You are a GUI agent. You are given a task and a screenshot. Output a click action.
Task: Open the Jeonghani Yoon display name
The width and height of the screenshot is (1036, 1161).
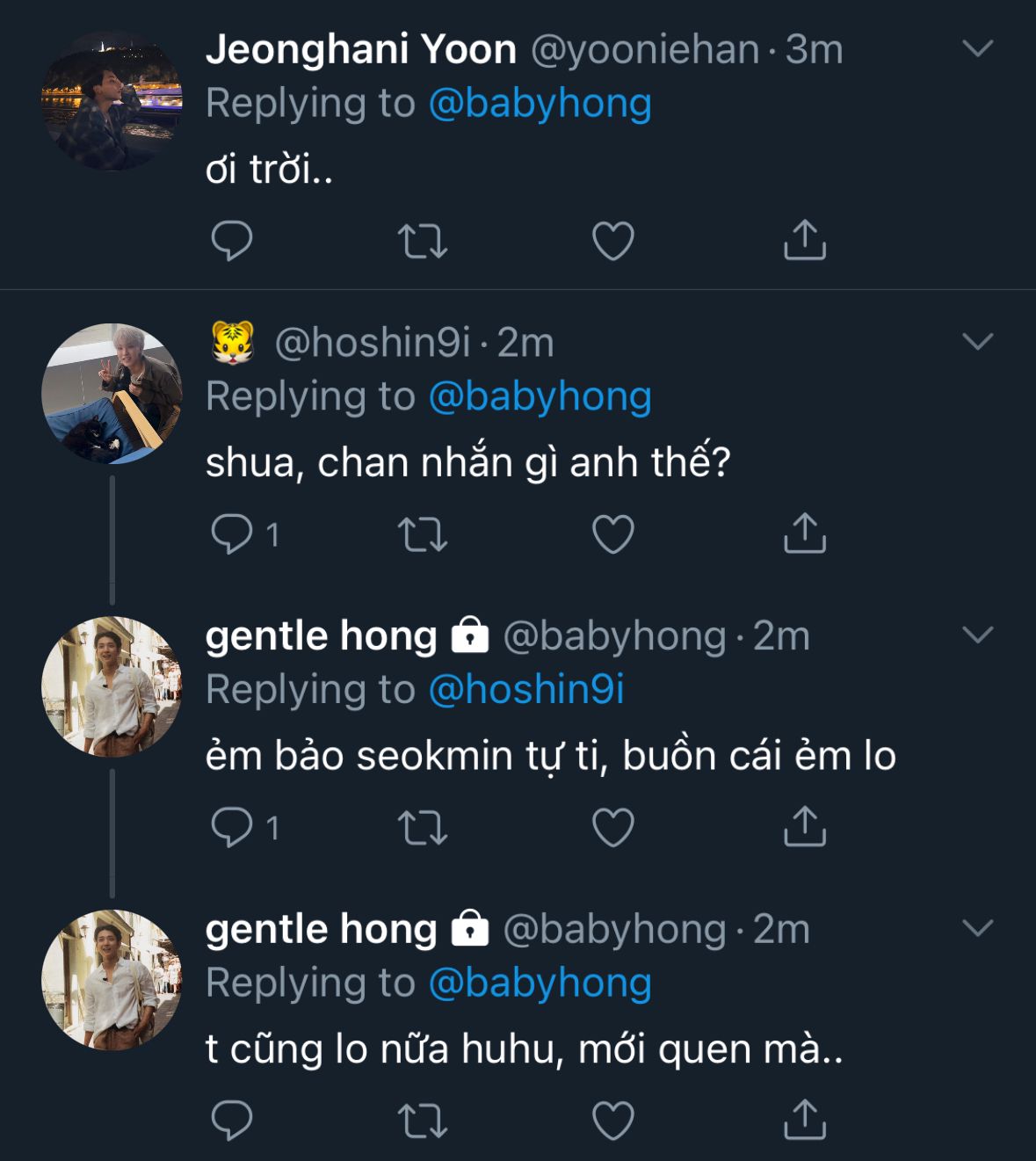[360, 49]
